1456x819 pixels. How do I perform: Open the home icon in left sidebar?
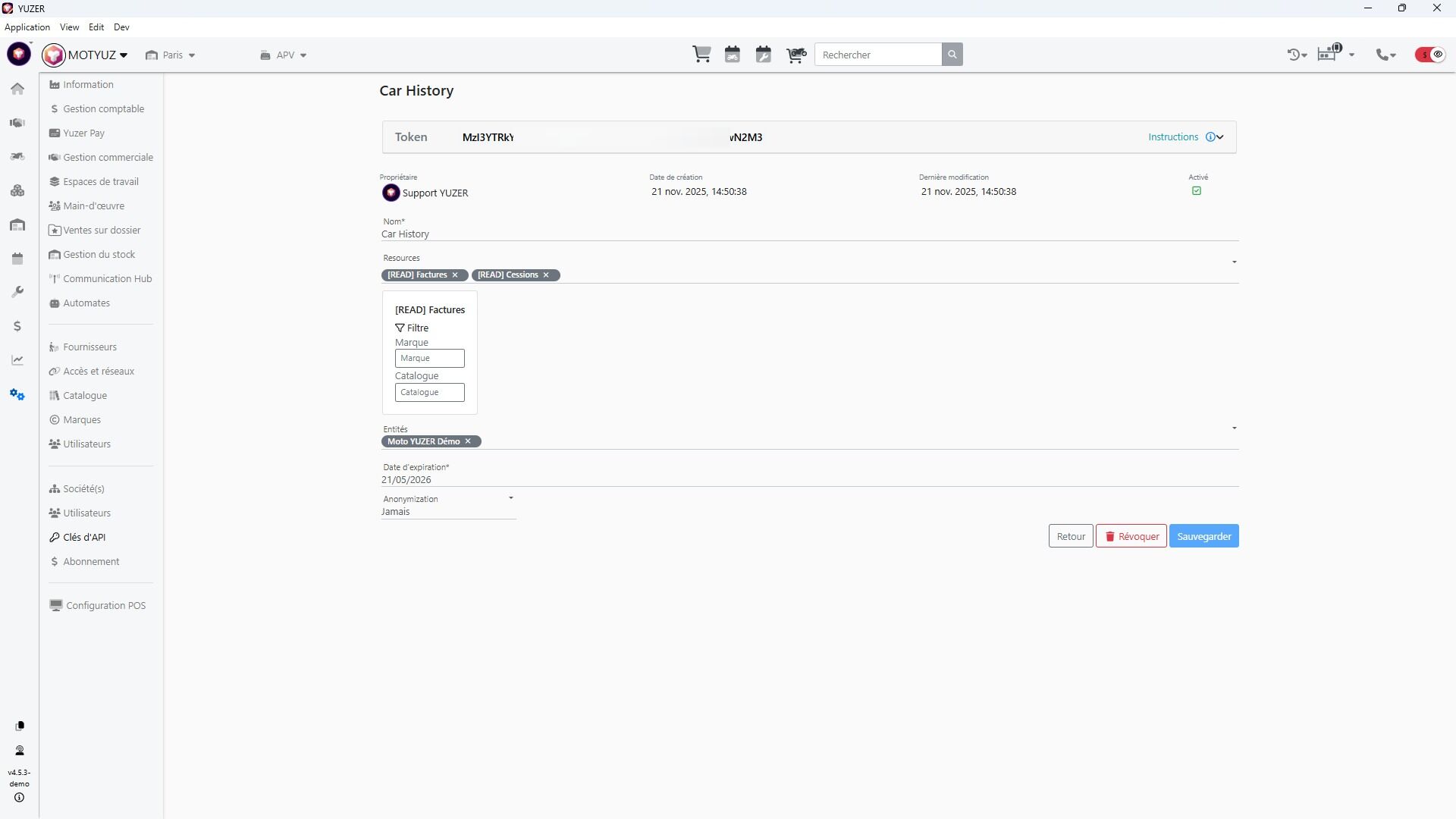click(x=17, y=89)
